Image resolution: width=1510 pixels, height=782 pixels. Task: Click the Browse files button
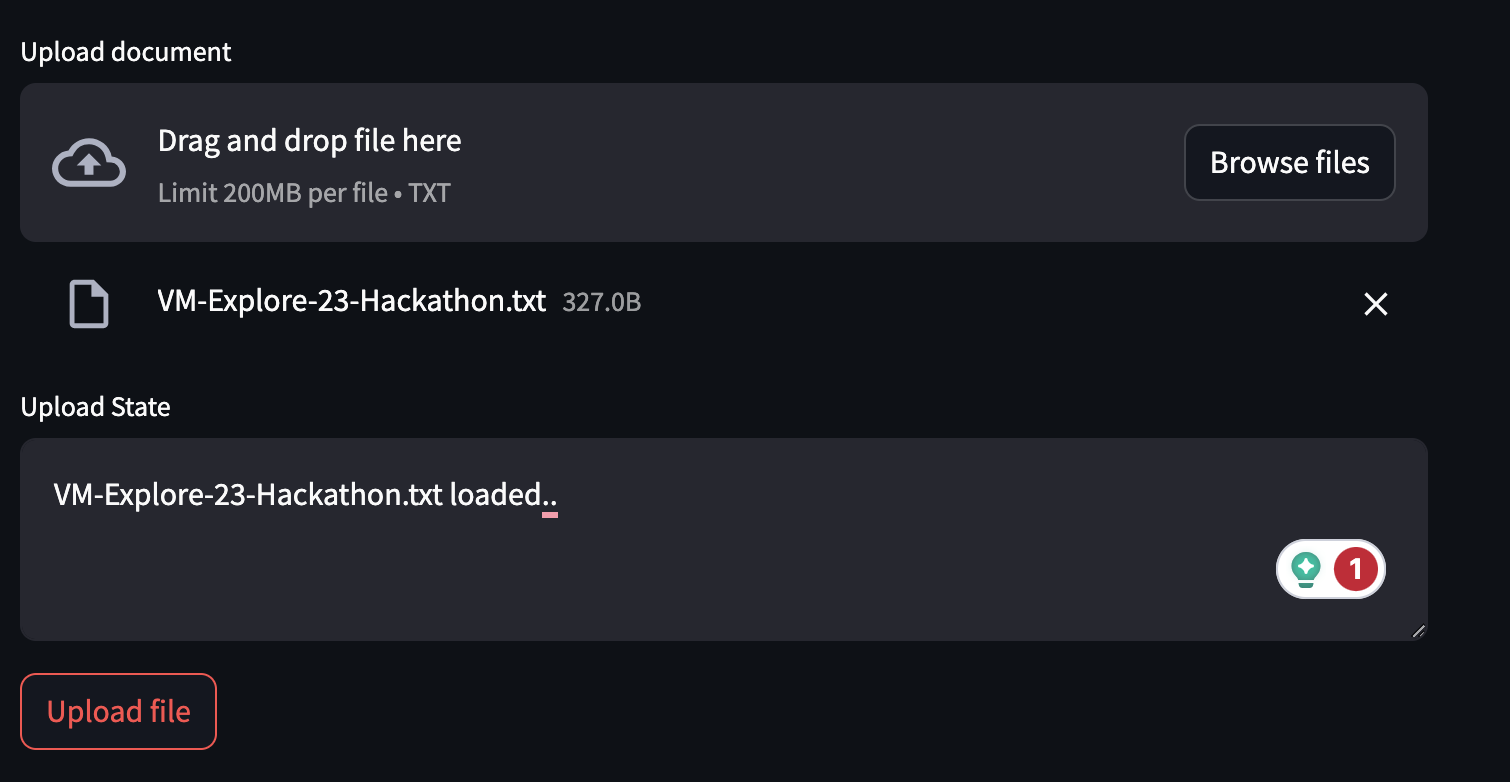coord(1289,162)
